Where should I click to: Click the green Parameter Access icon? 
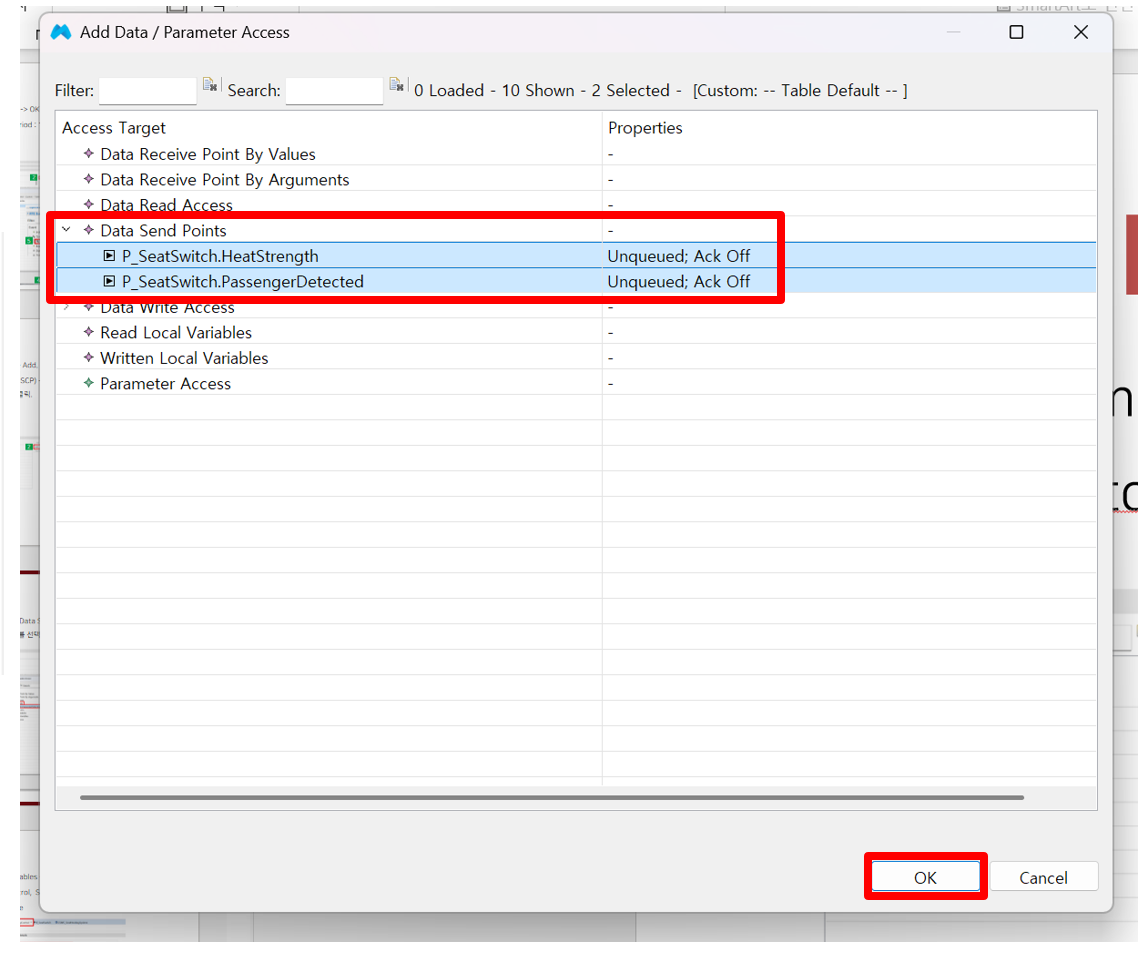(89, 384)
